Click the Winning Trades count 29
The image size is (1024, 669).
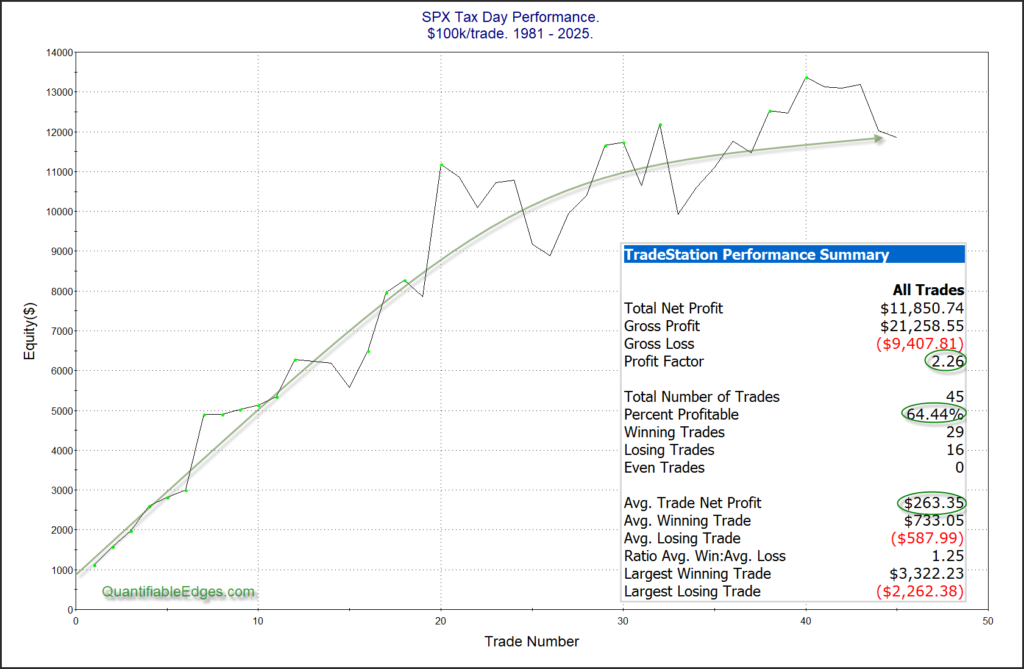(x=956, y=432)
